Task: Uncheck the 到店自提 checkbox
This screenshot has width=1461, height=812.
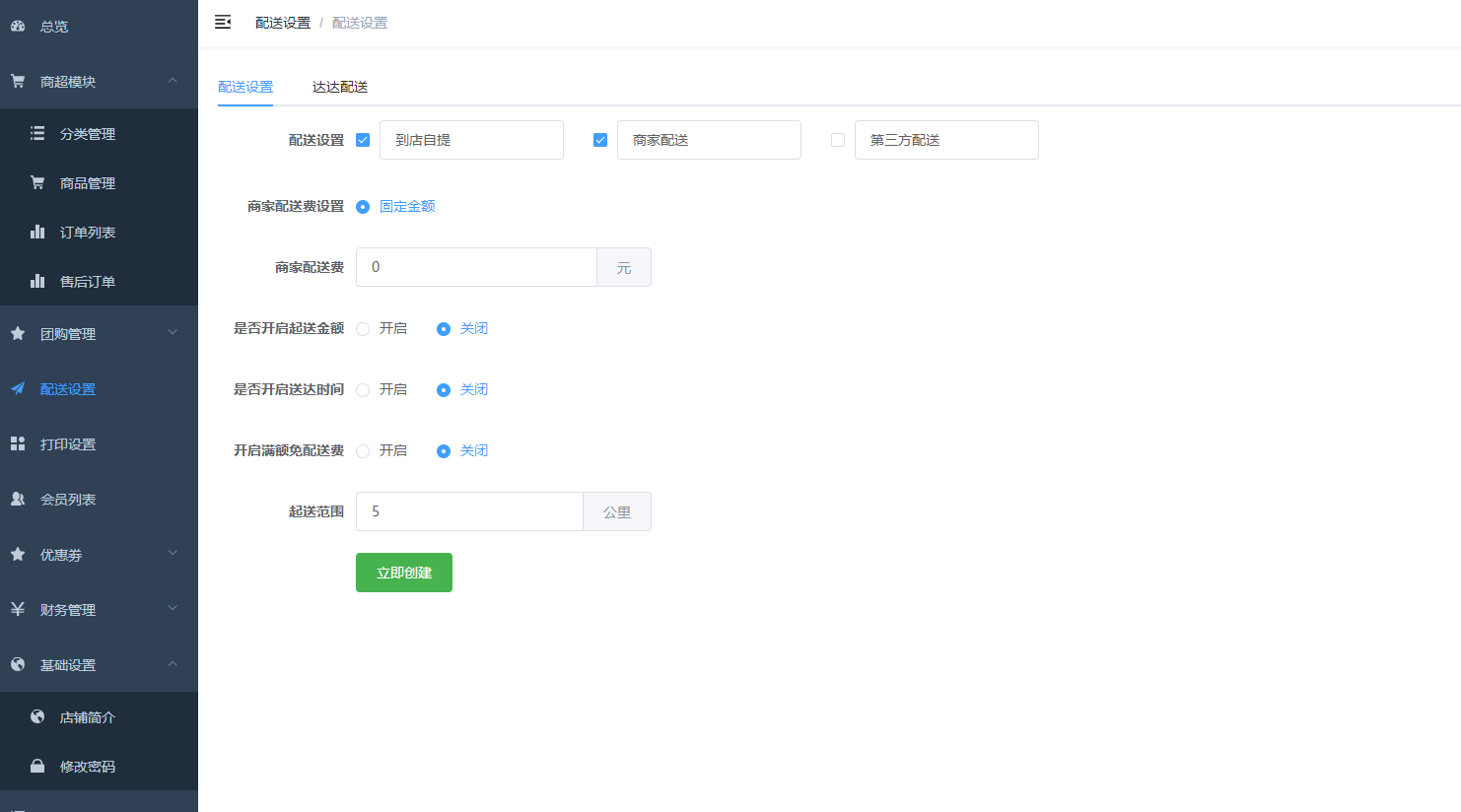Action: tap(363, 140)
